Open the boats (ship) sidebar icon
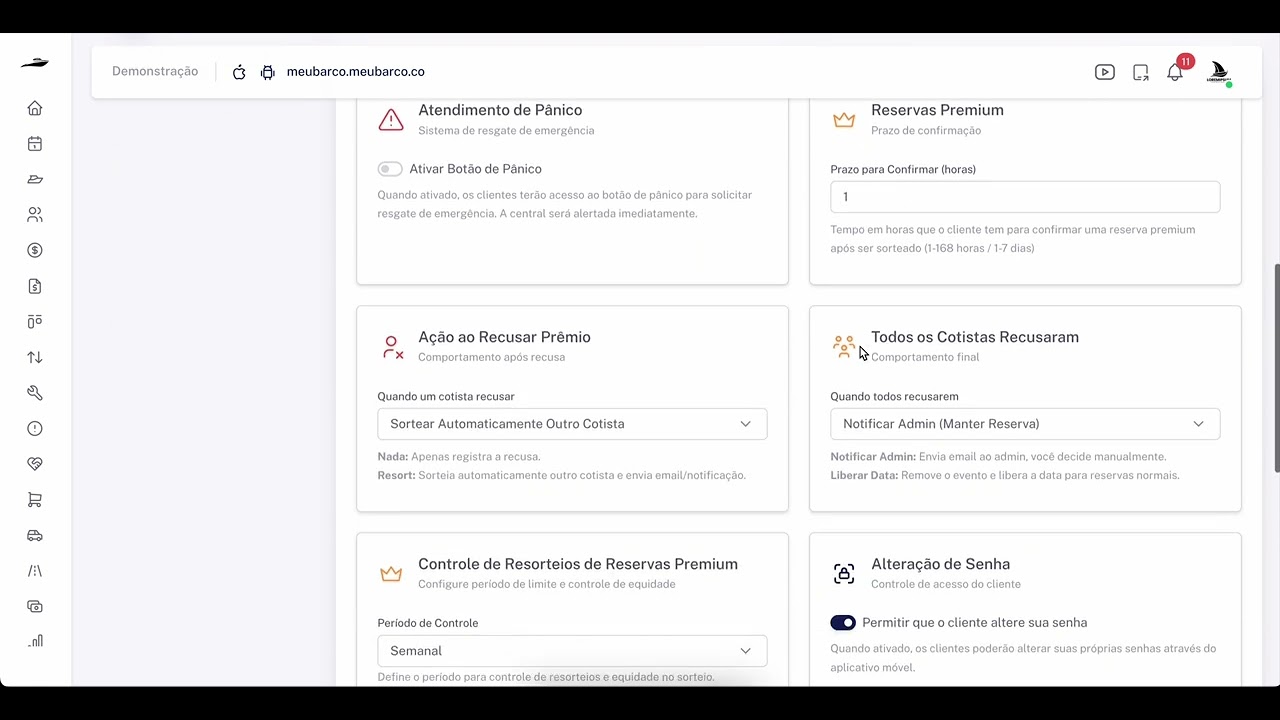 point(35,179)
